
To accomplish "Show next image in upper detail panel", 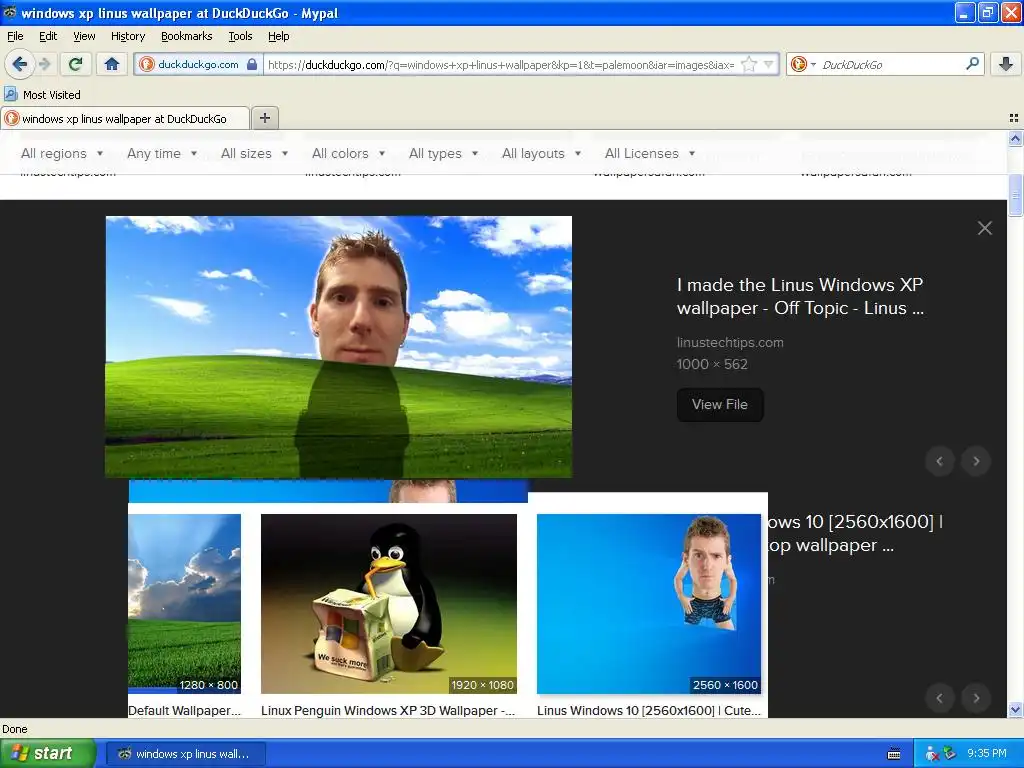I will click(976, 461).
